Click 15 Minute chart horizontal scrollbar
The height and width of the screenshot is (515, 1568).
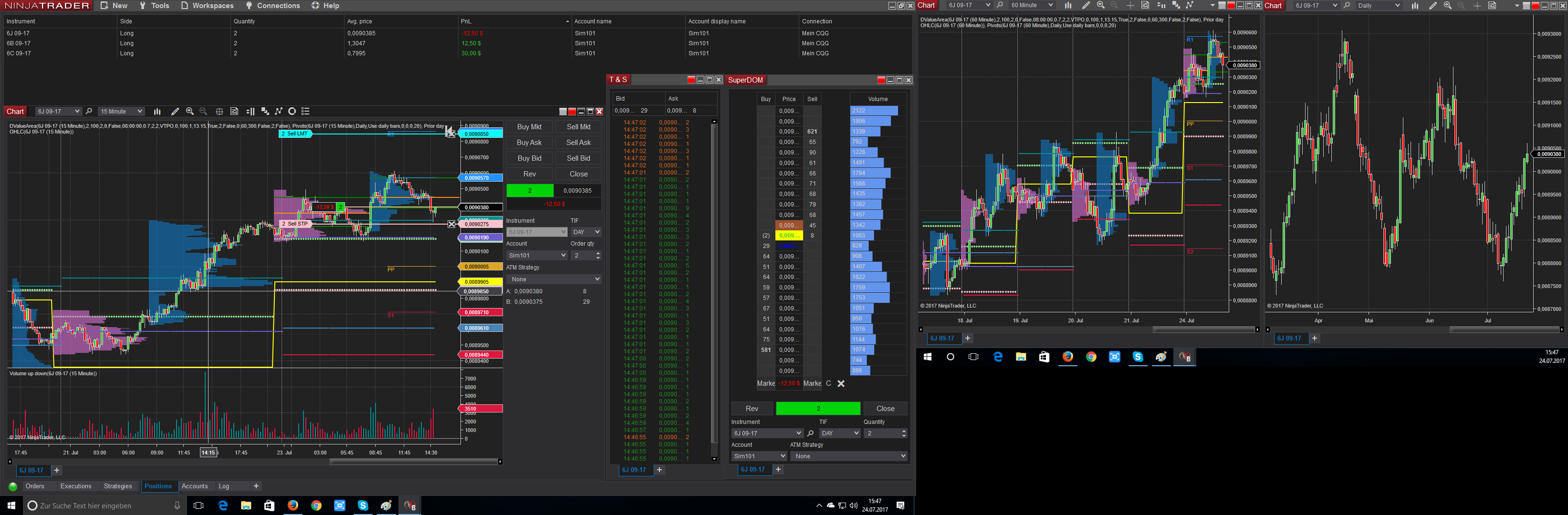pos(414,462)
